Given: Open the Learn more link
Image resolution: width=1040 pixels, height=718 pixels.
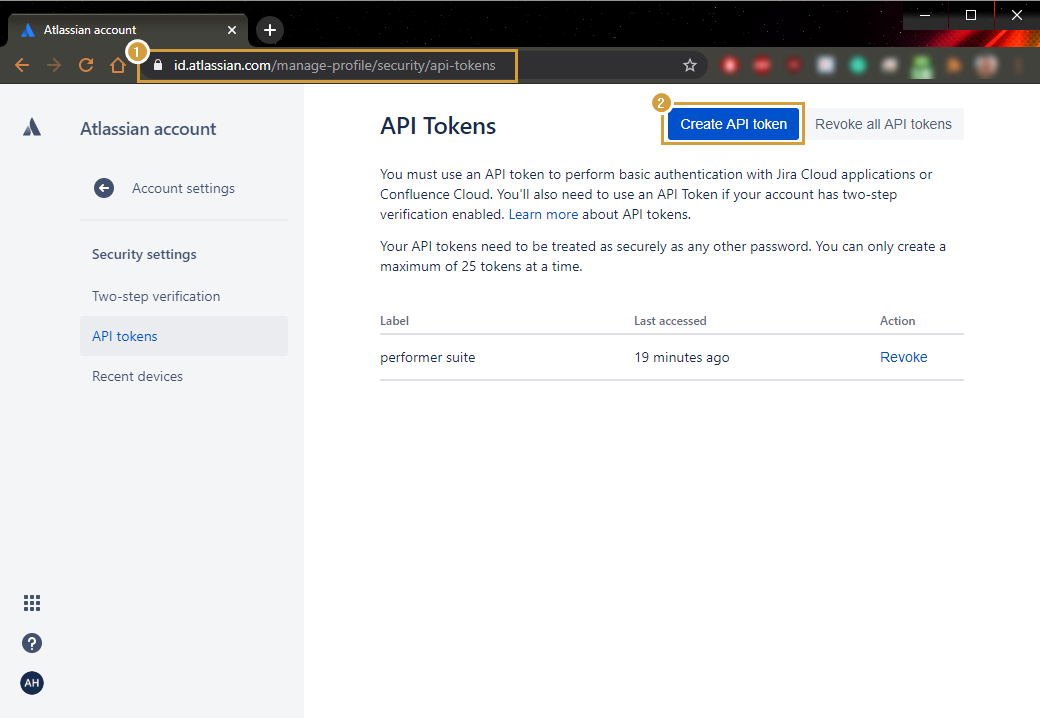Looking at the screenshot, I should pyautogui.click(x=543, y=214).
